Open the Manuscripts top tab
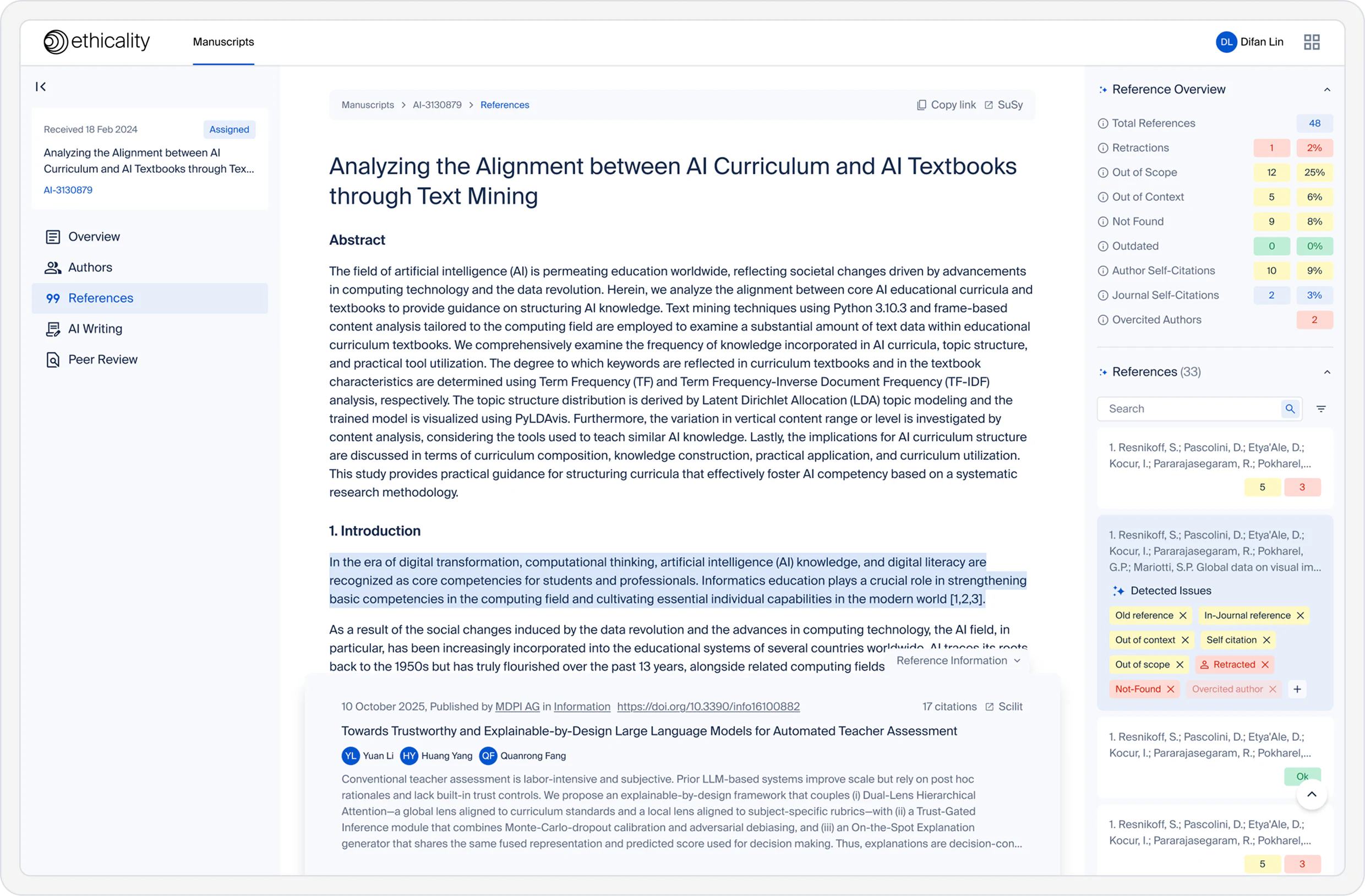This screenshot has height=896, width=1365. point(223,42)
